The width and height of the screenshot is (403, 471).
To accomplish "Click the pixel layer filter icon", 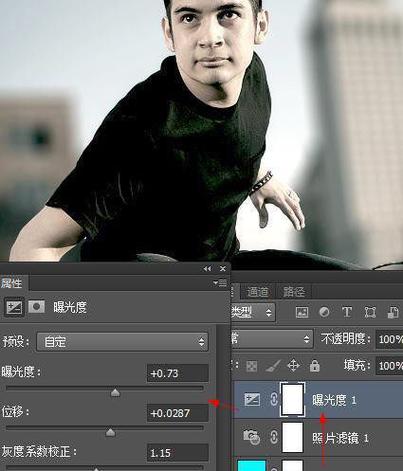I will coord(302,312).
